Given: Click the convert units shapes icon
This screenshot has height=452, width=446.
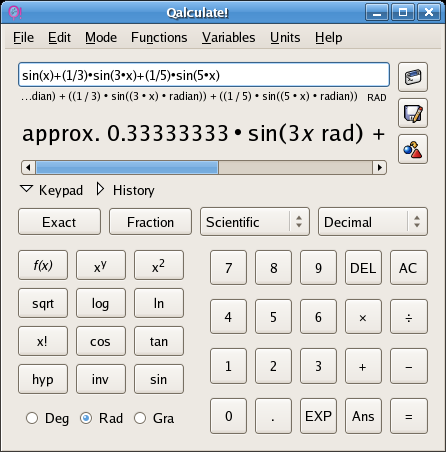Looking at the screenshot, I should [413, 149].
